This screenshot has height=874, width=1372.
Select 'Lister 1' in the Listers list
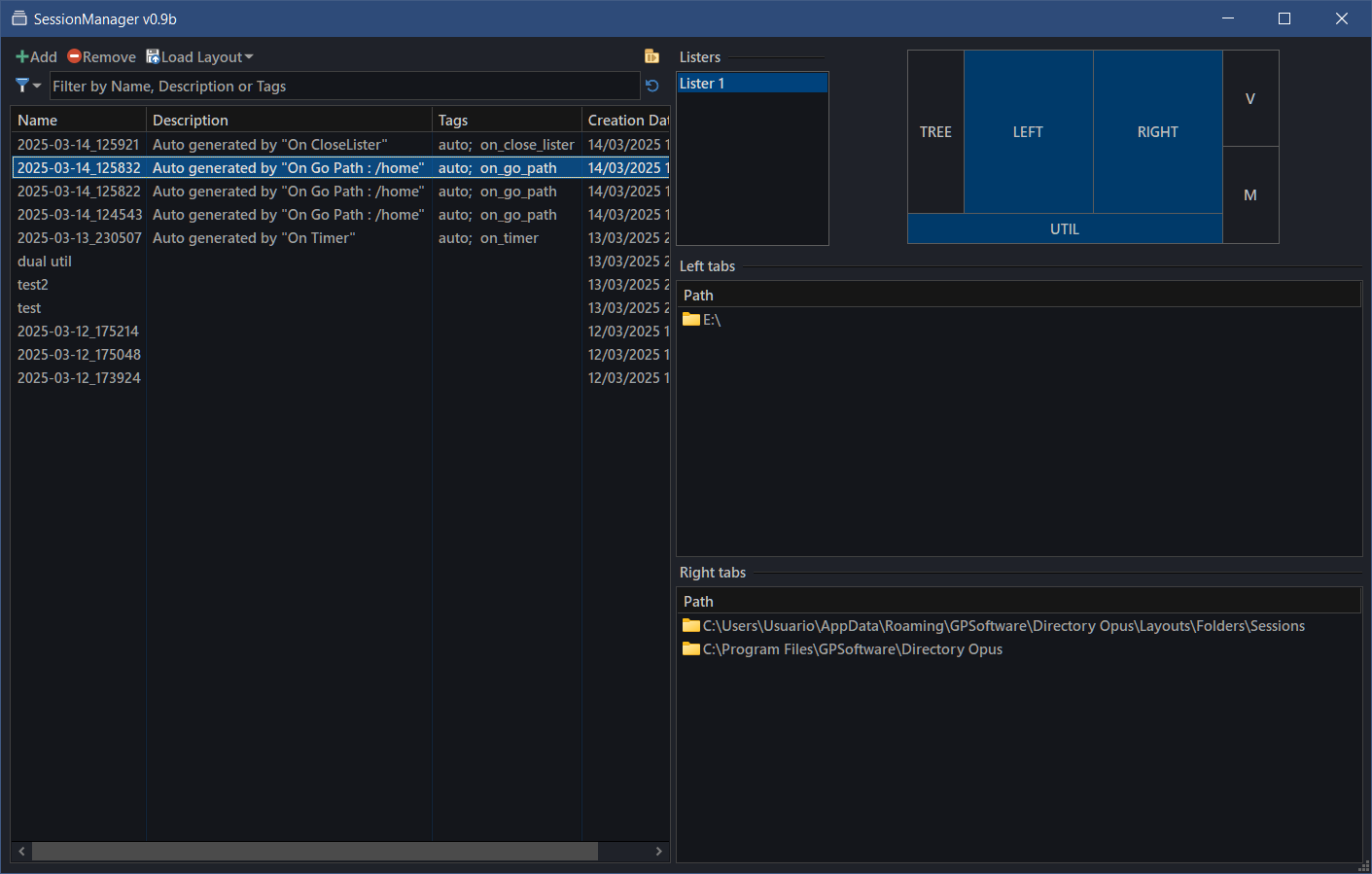[753, 84]
